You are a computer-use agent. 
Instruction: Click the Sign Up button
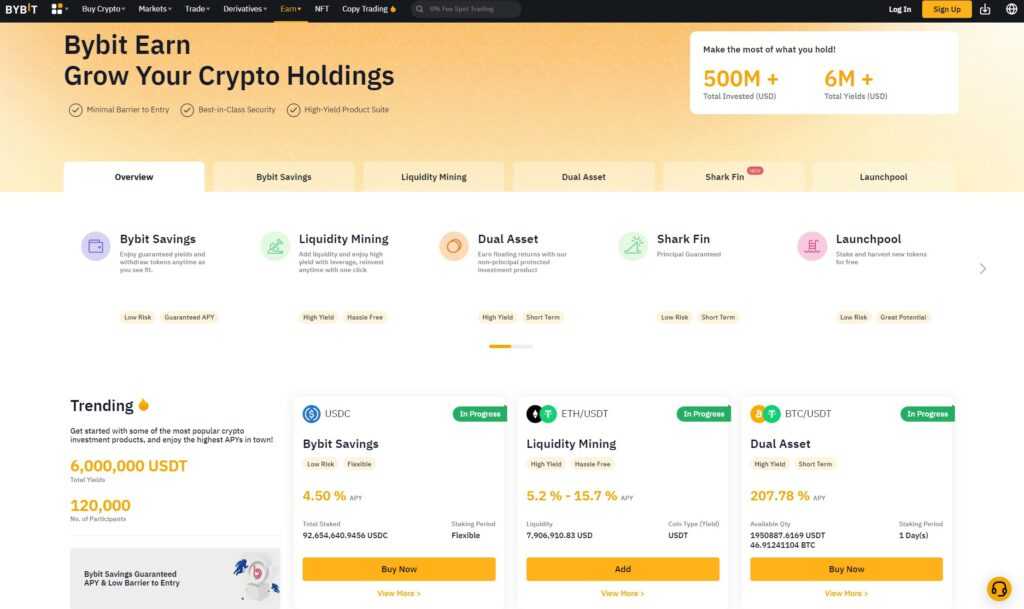pyautogui.click(x=946, y=9)
